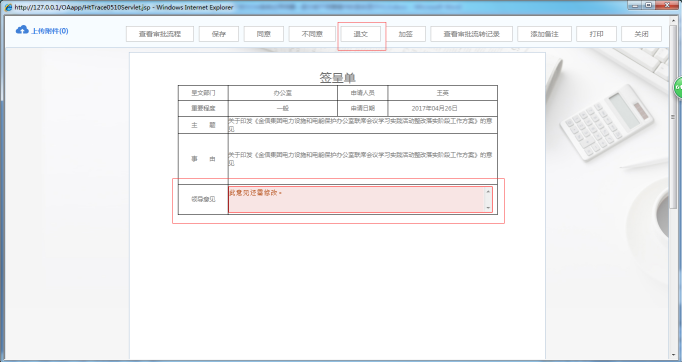Select the 一般 importance value cell
Screen dimensions: 682x362
pos(283,108)
